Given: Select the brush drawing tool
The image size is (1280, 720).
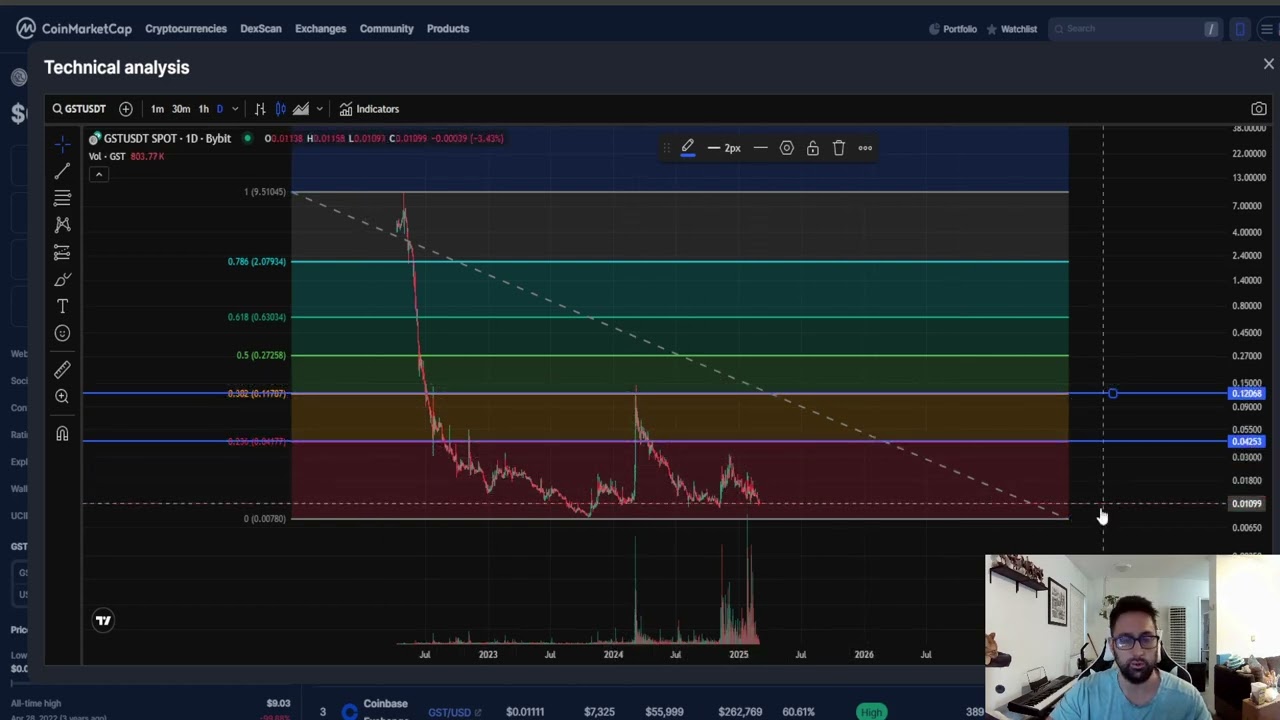Looking at the screenshot, I should [x=62, y=280].
